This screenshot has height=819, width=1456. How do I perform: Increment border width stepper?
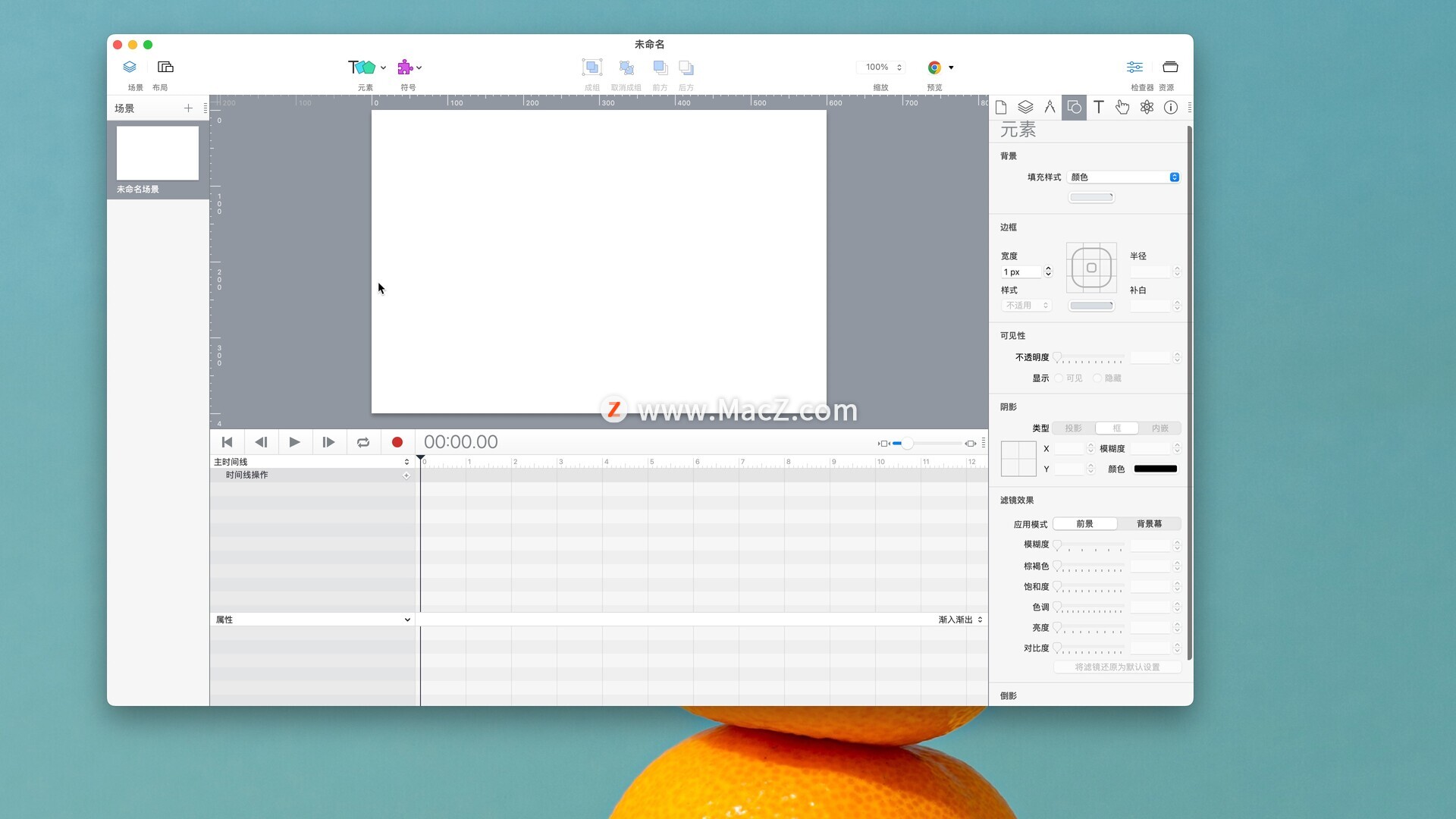click(x=1048, y=269)
